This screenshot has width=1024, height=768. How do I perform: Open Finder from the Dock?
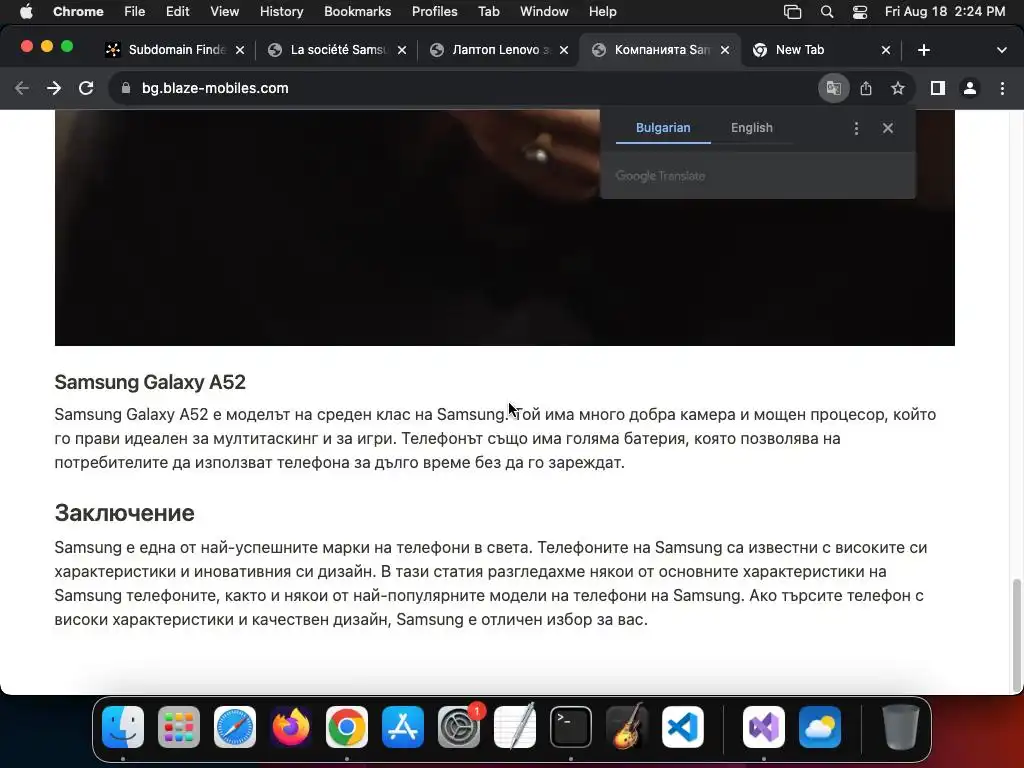click(123, 727)
